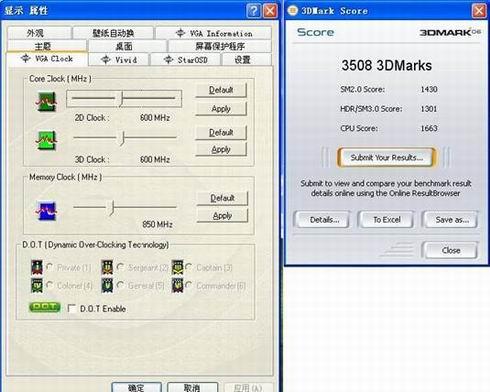Image resolution: width=490 pixels, height=392 pixels.
Task: Click the HDR/SM3.0 Score value 1301
Action: coord(429,109)
